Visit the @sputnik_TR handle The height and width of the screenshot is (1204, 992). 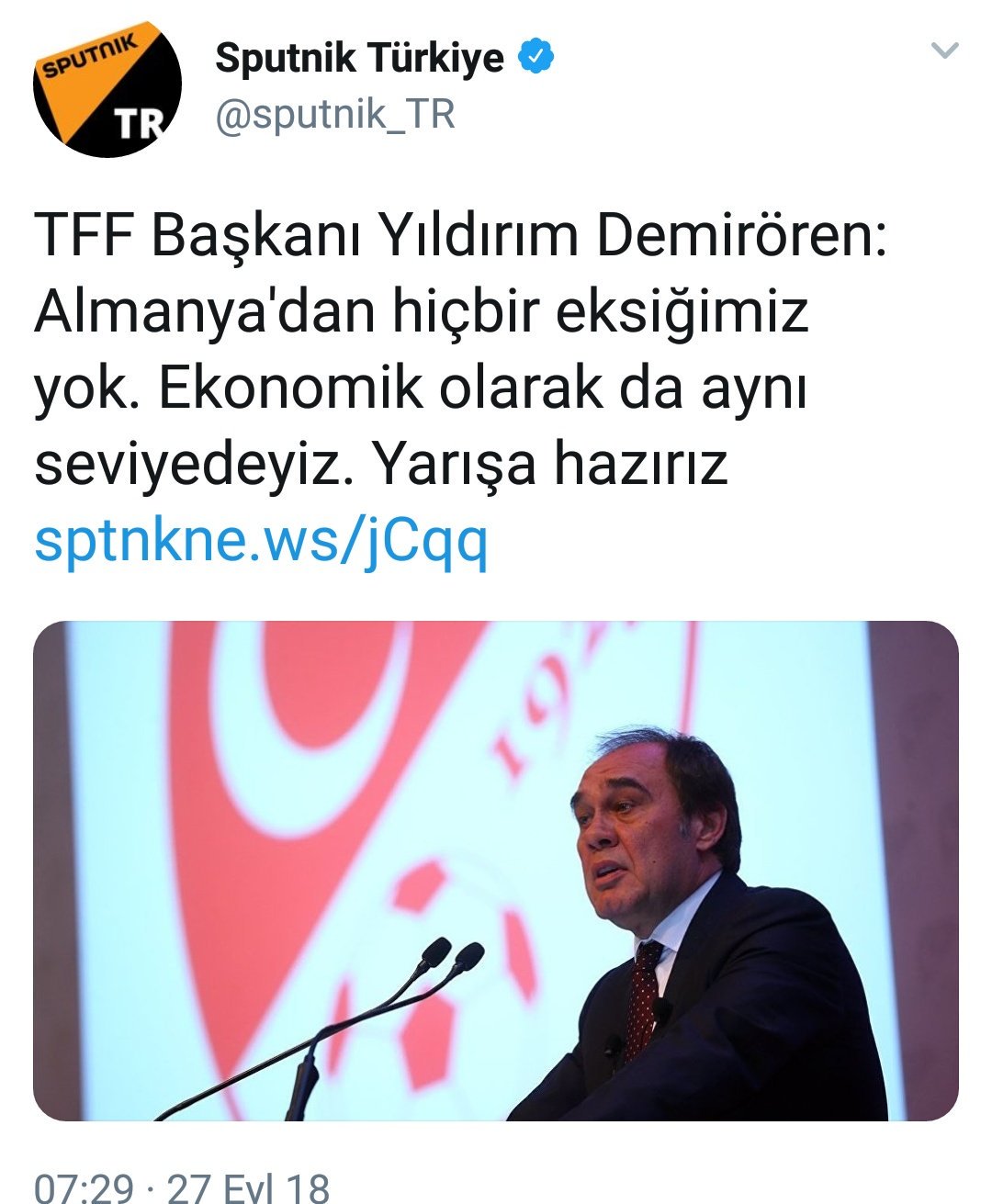coord(335,115)
